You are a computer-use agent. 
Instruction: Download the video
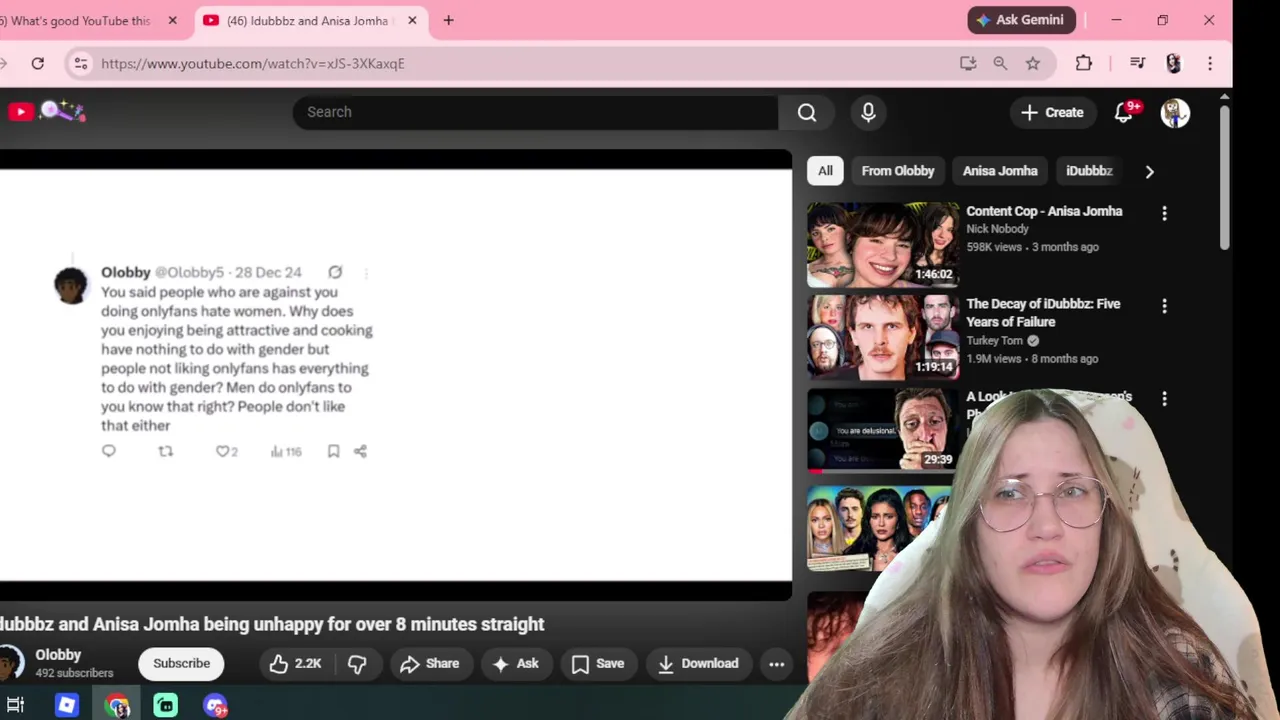[x=698, y=663]
